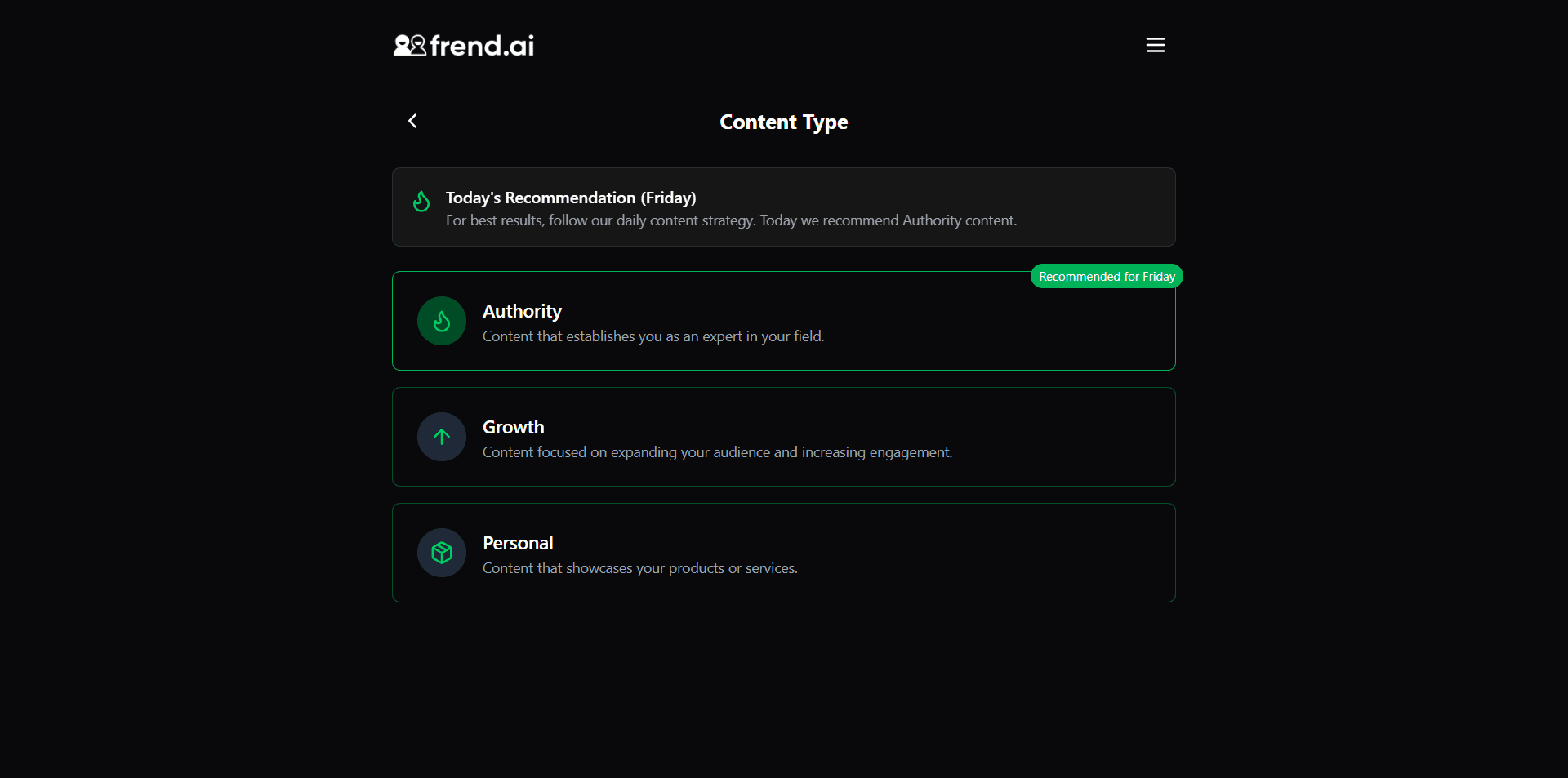Click the navigation menu in the top right

[1155, 45]
